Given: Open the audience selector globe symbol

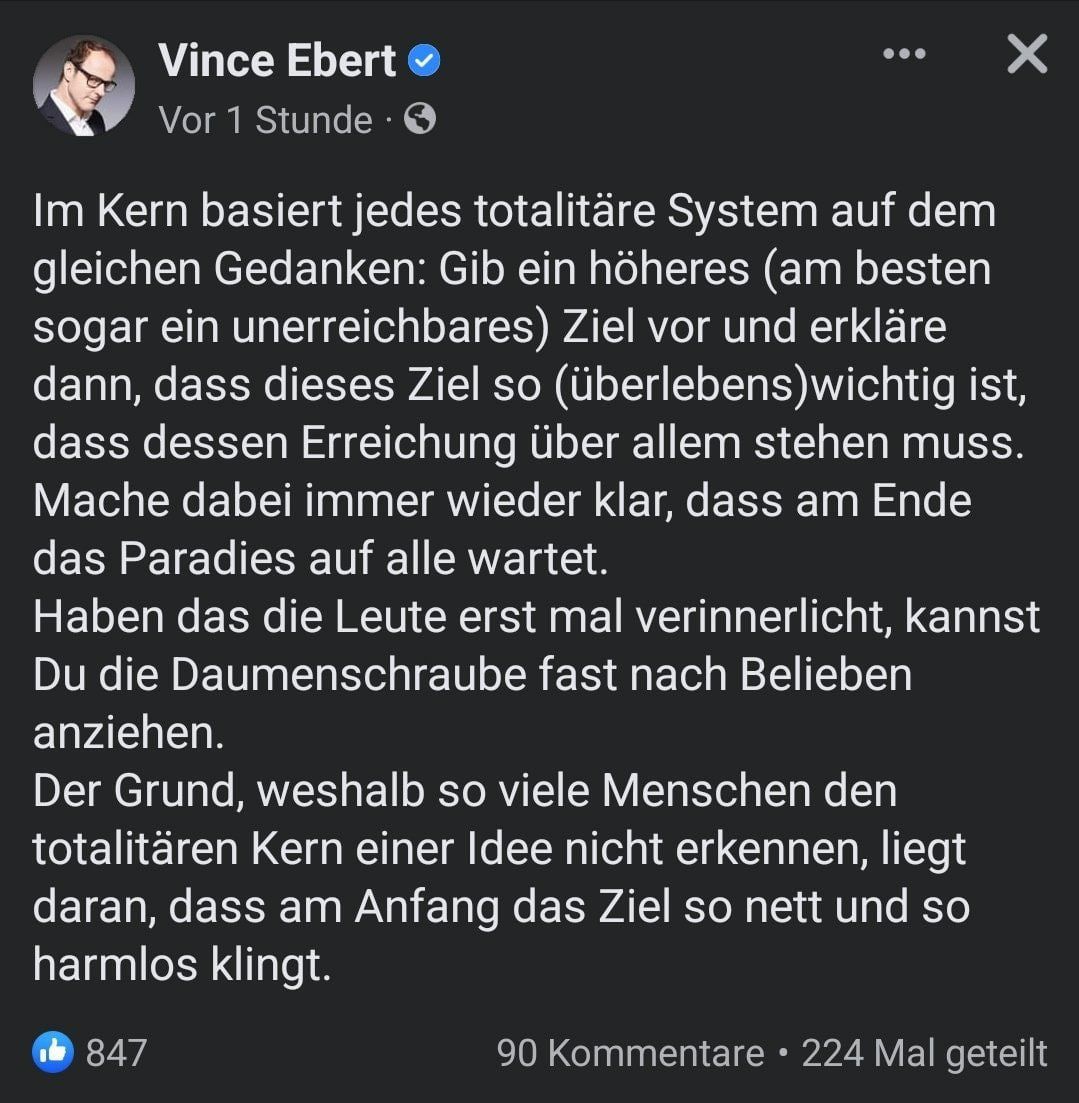Looking at the screenshot, I should (420, 120).
